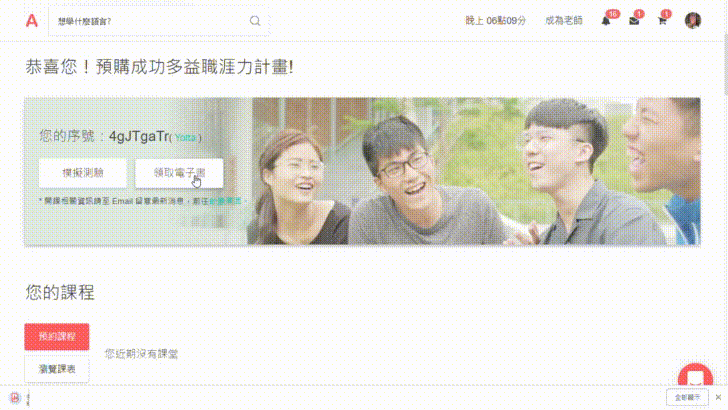The image size is (728, 410).
Task: Click the banner photo of students
Action: click(x=474, y=171)
